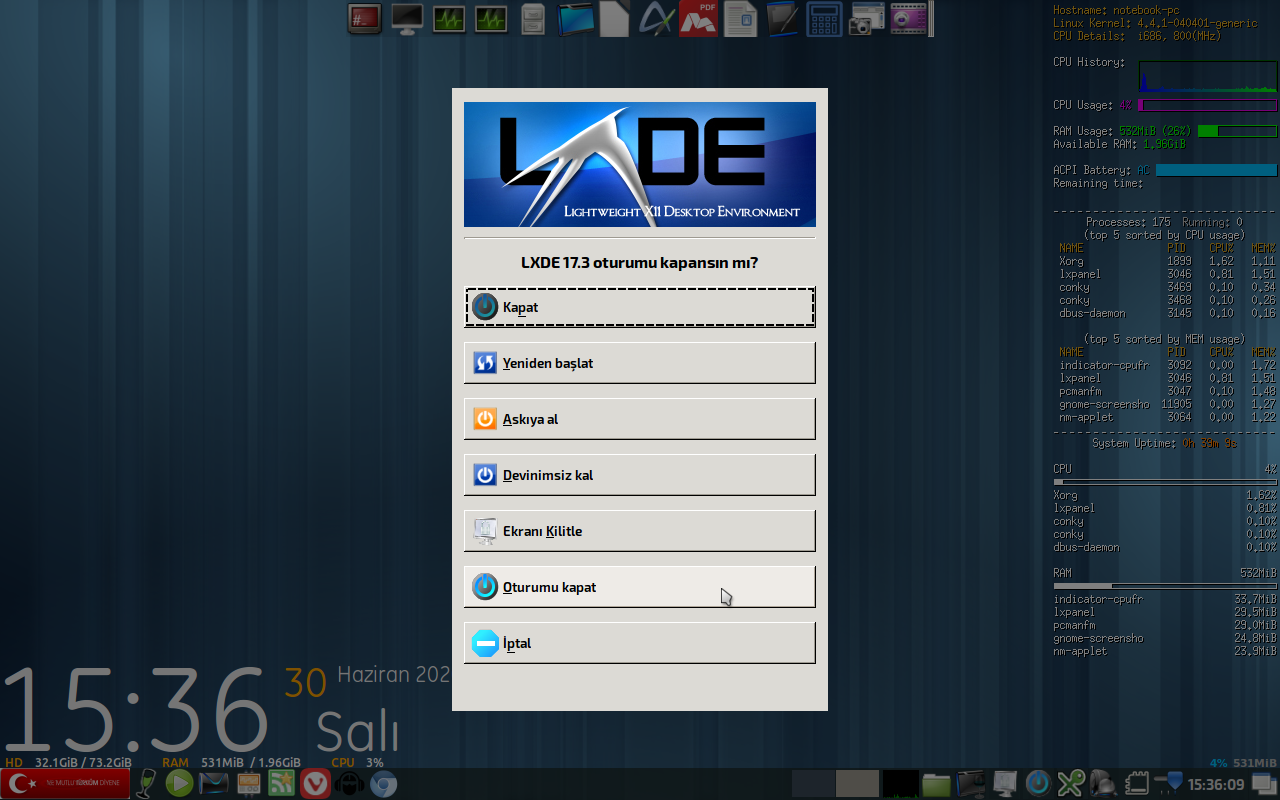1280x800 pixels.
Task: Click the CPU frequency chip tray icon
Action: tap(1136, 783)
